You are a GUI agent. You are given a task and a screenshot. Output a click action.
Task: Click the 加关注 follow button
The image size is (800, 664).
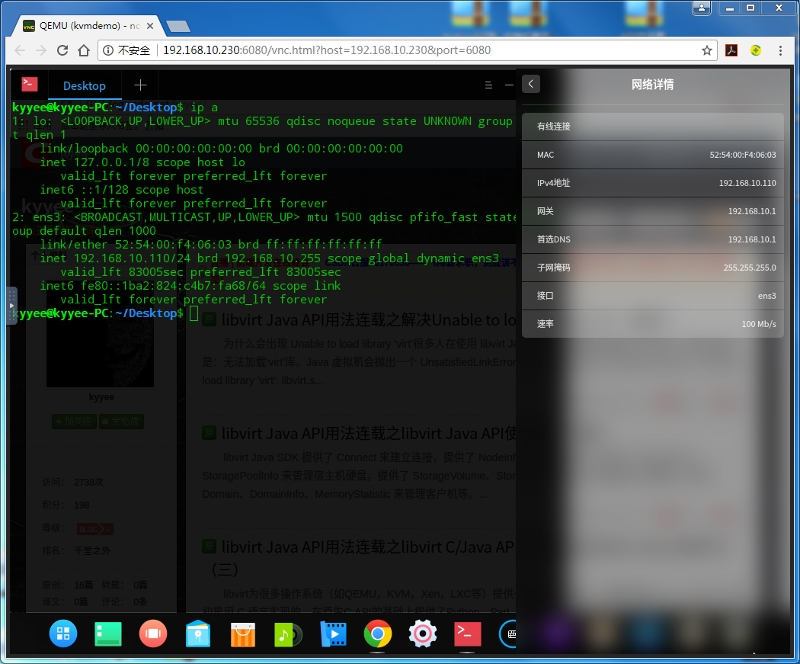pyautogui.click(x=73, y=421)
